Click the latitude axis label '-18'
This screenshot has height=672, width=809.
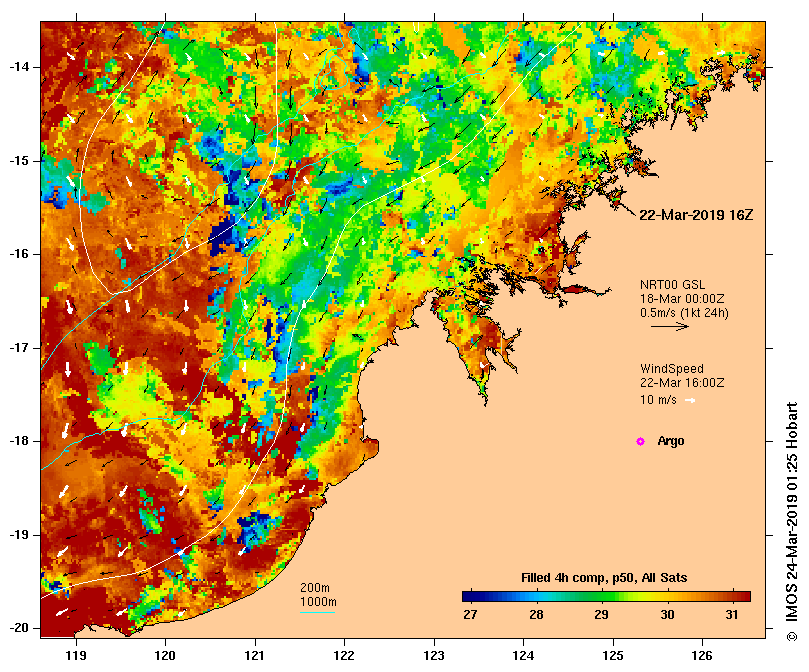pos(20,441)
